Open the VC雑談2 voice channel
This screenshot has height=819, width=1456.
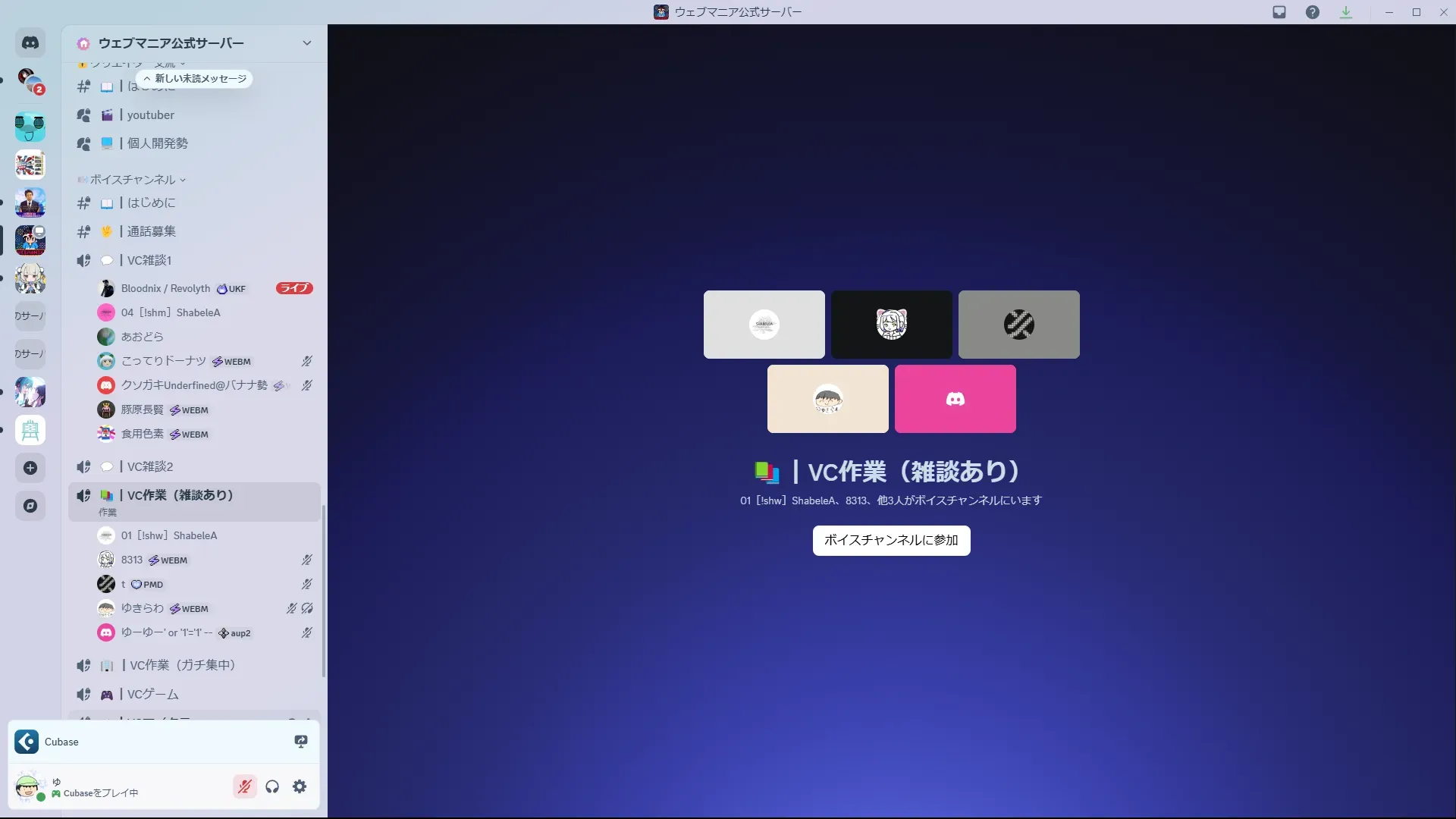point(149,466)
